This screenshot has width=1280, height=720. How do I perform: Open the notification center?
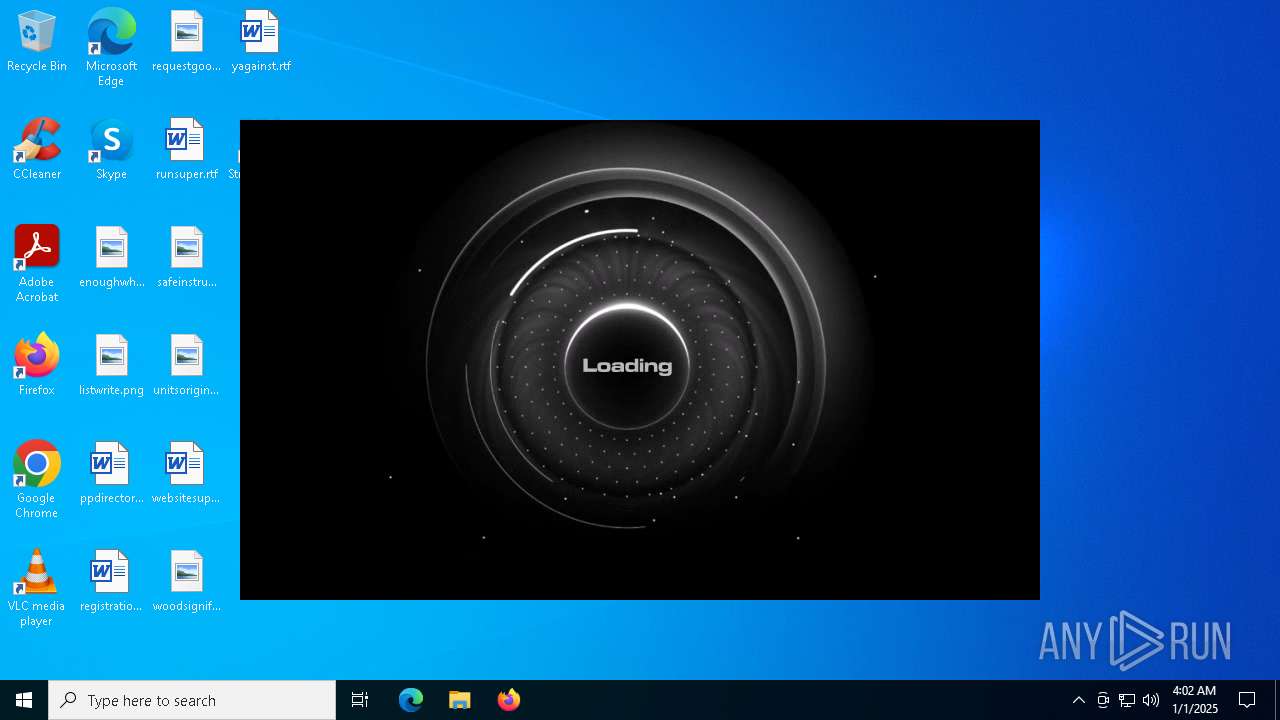pyautogui.click(x=1247, y=700)
